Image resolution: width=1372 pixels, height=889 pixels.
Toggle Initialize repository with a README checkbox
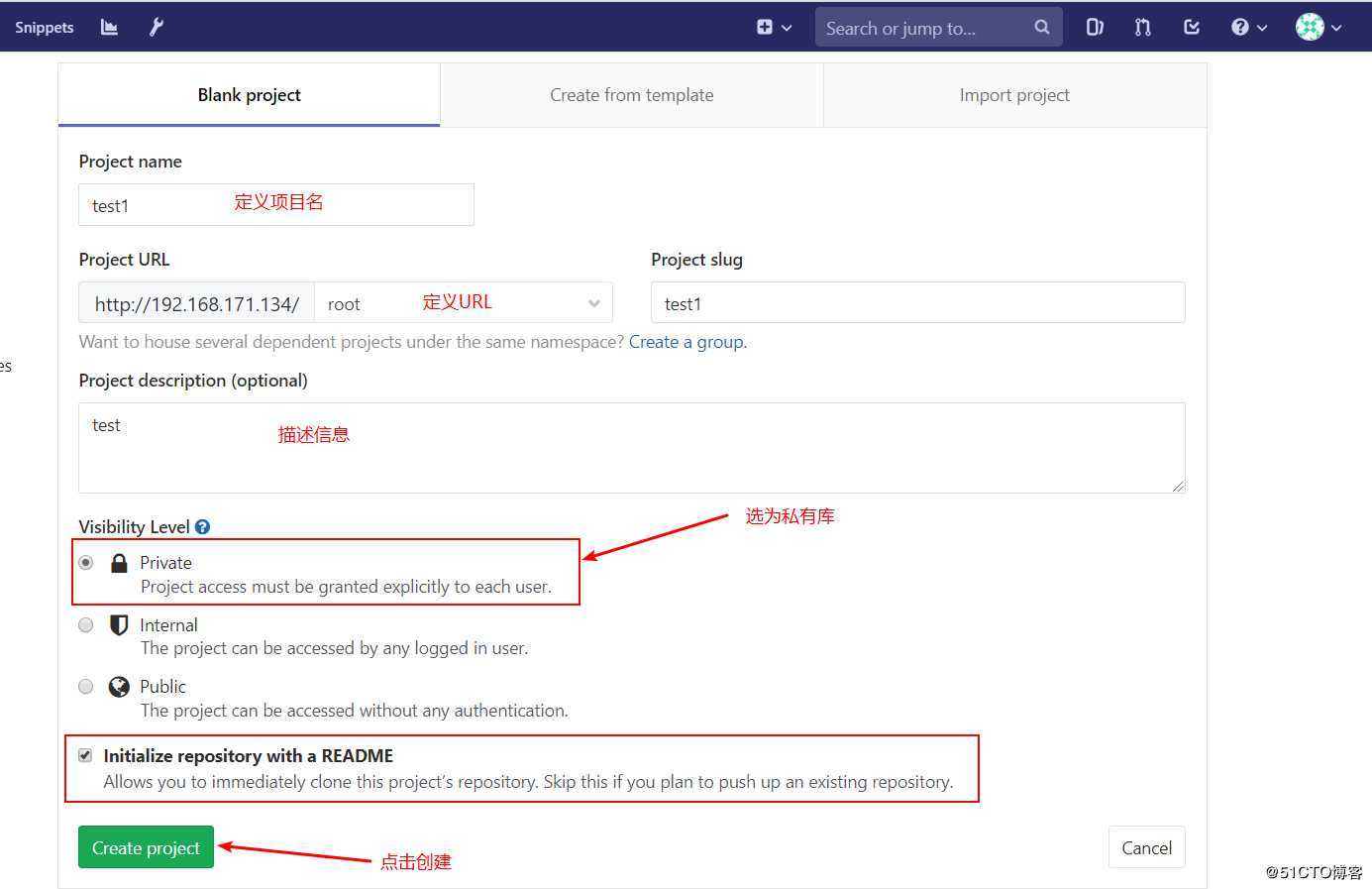click(x=85, y=755)
